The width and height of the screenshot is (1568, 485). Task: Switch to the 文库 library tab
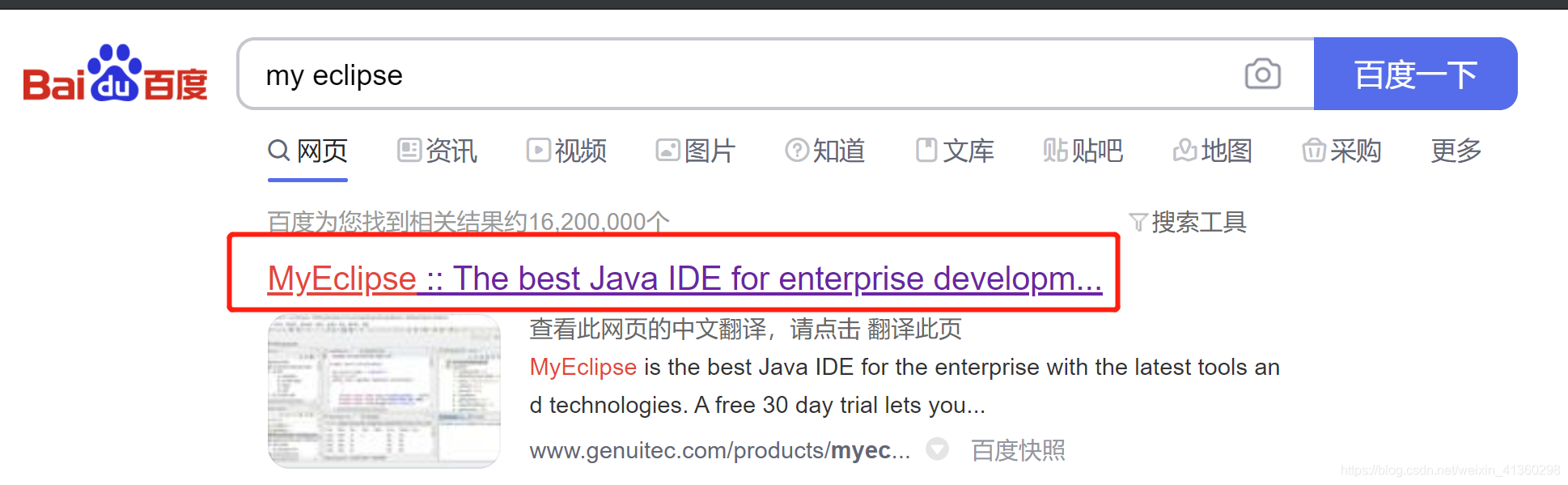click(x=955, y=151)
